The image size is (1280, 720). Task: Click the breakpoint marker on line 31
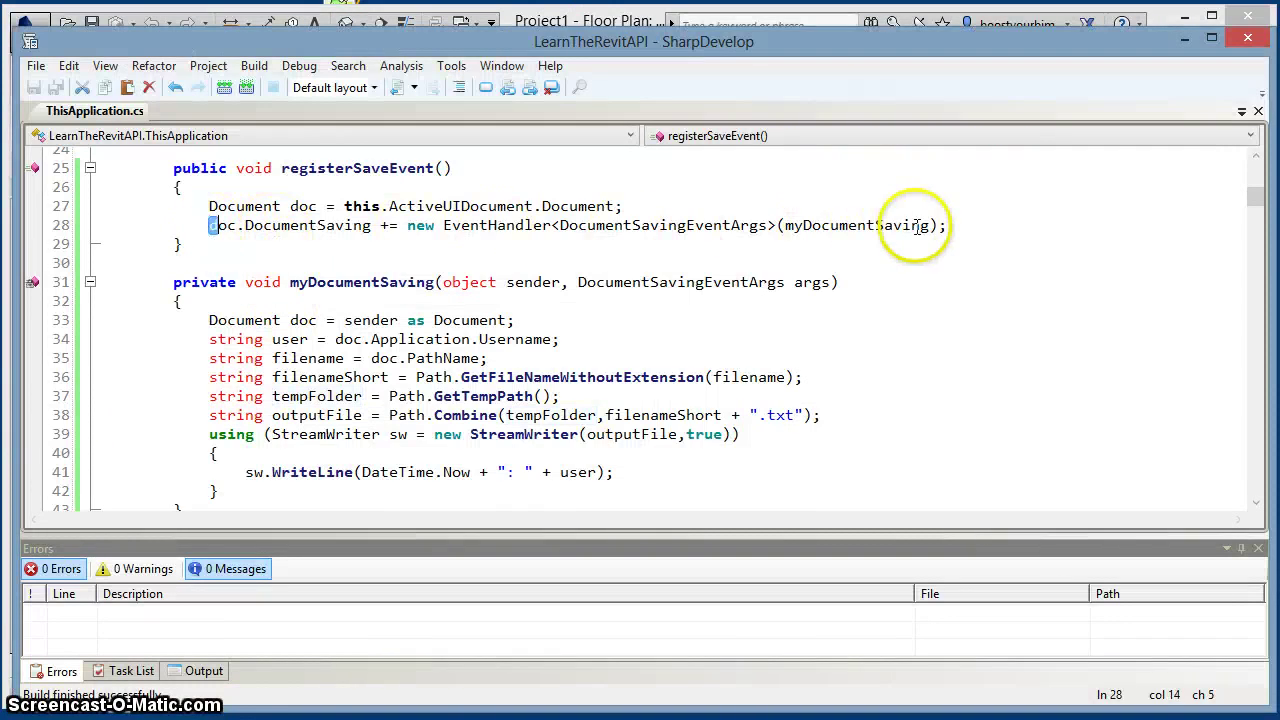click(33, 282)
